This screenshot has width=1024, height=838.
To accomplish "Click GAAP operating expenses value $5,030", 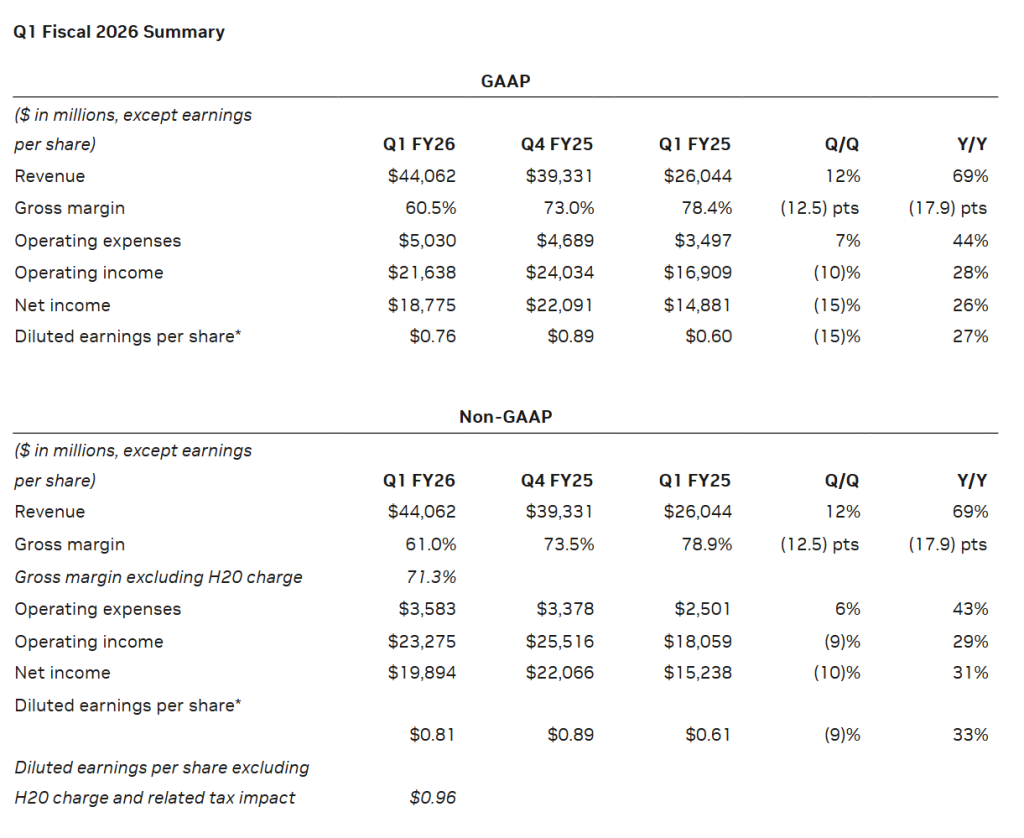I will coord(426,241).
